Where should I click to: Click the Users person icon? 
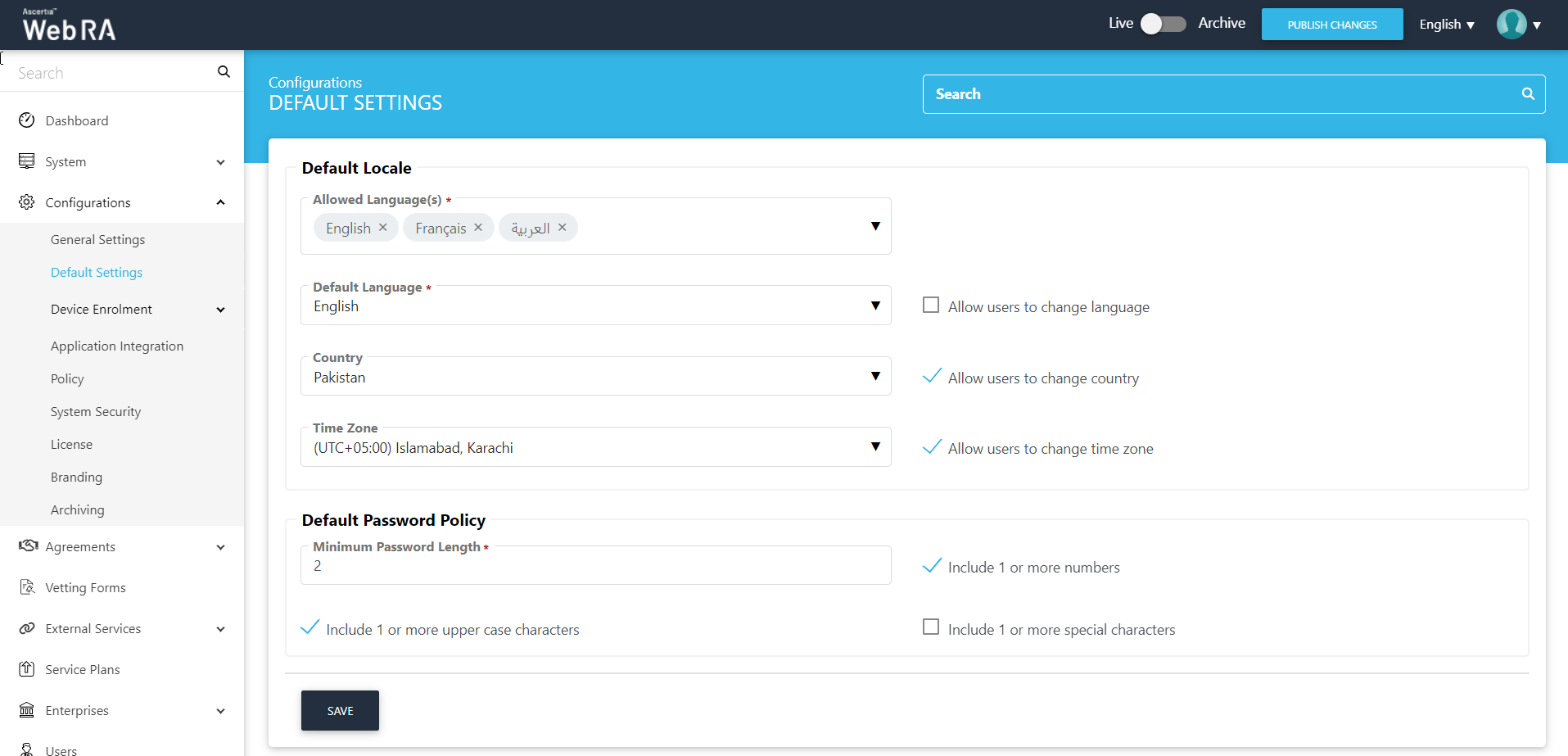27,749
